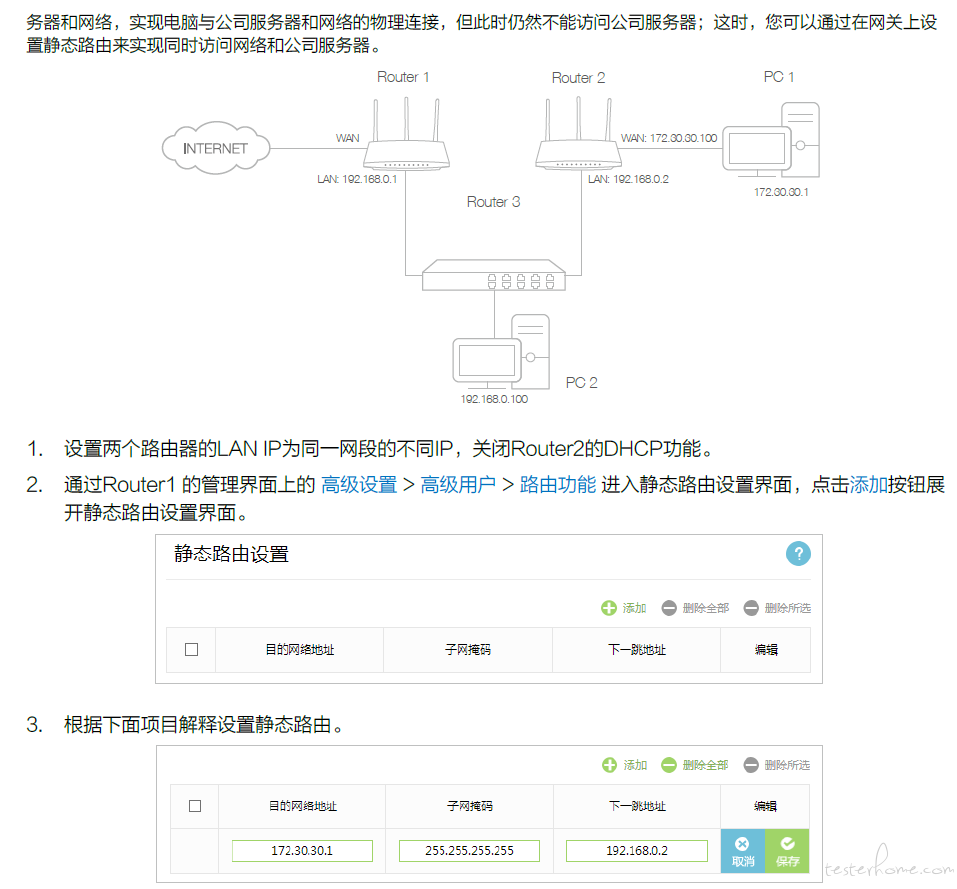The width and height of the screenshot is (957, 889).
Task: Click the 删除全部 minus icon in the upper panel
Action: [x=669, y=608]
